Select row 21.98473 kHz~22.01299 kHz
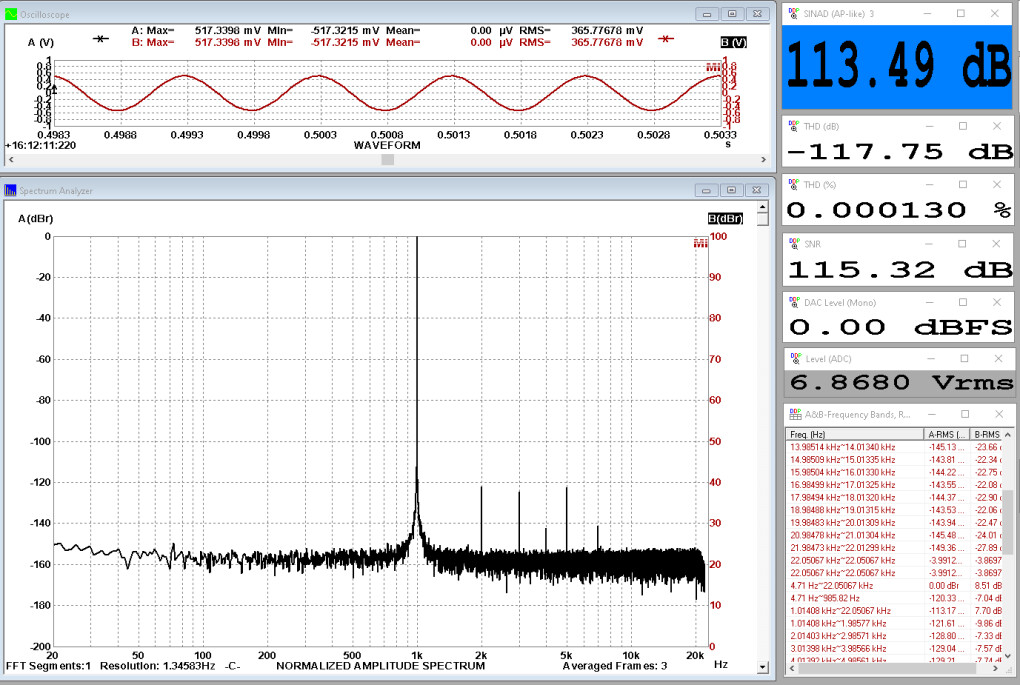Viewport: 1020px width, 685px height. 894,548
